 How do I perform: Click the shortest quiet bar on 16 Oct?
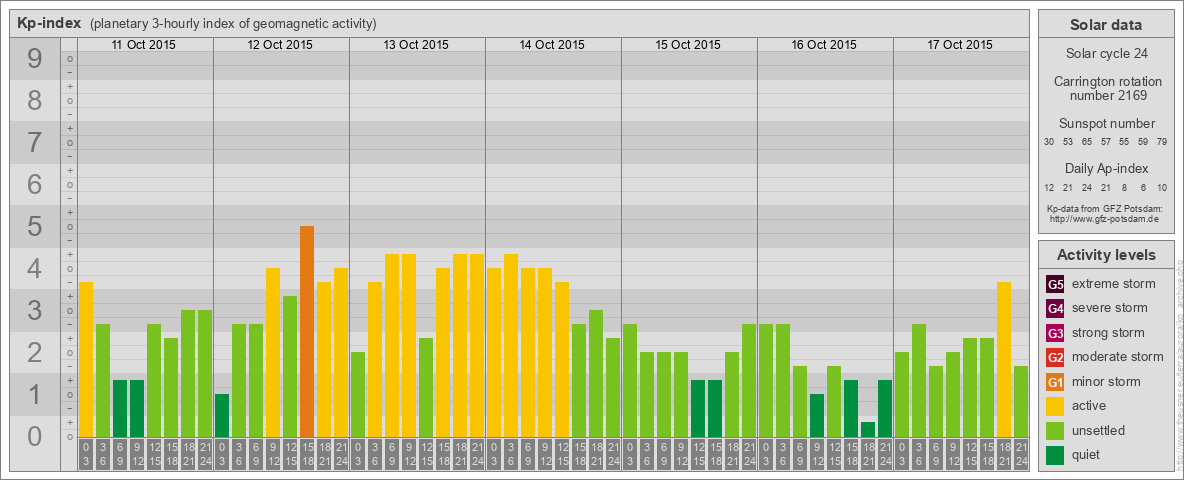[x=868, y=429]
